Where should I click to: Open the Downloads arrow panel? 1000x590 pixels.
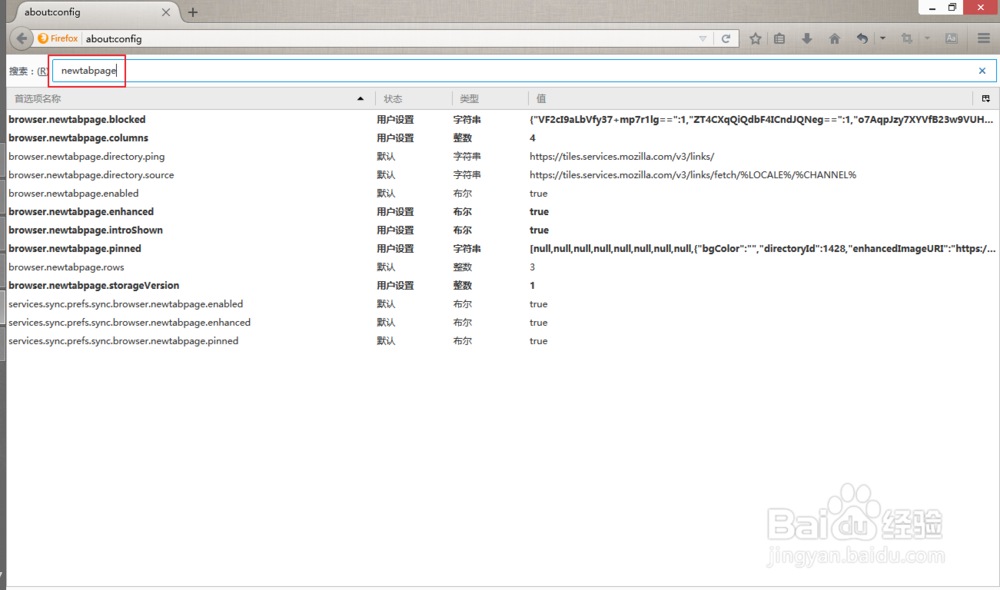click(x=807, y=38)
